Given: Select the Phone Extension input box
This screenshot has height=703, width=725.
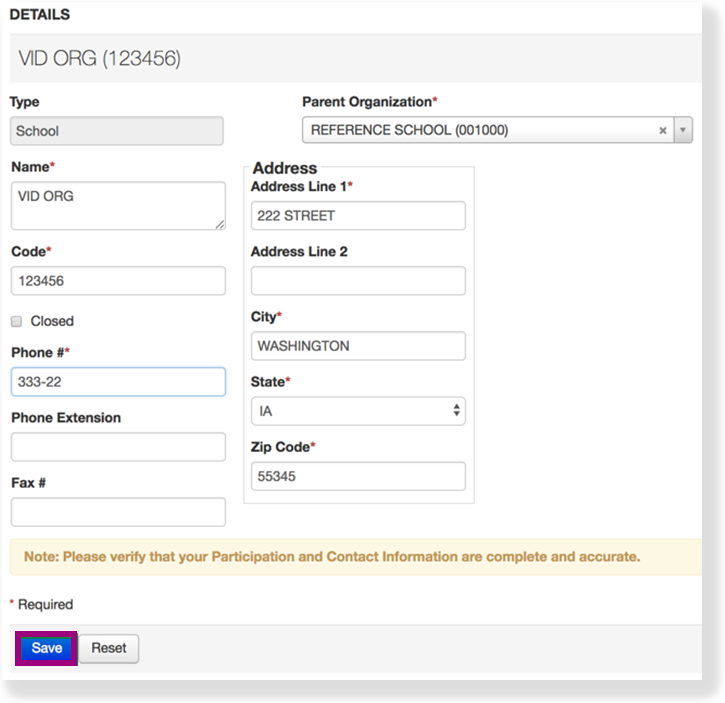Looking at the screenshot, I should (117, 447).
